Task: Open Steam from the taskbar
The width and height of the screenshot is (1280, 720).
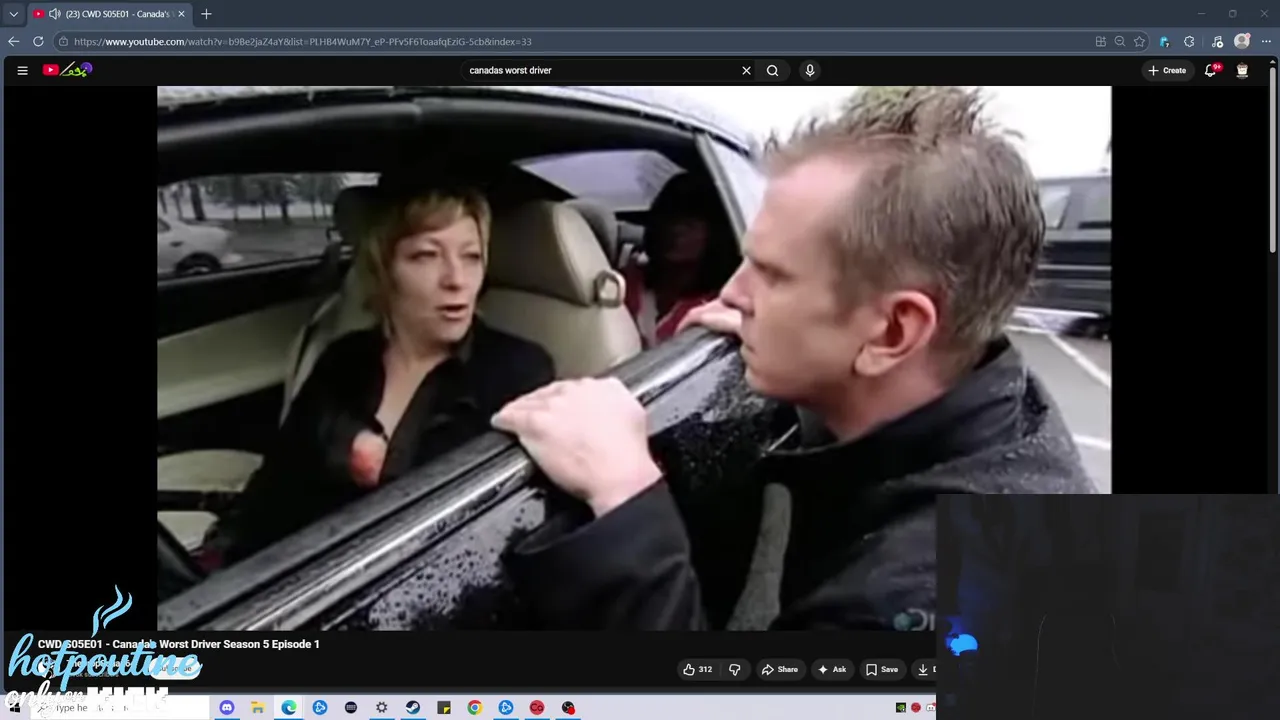Action: (412, 708)
